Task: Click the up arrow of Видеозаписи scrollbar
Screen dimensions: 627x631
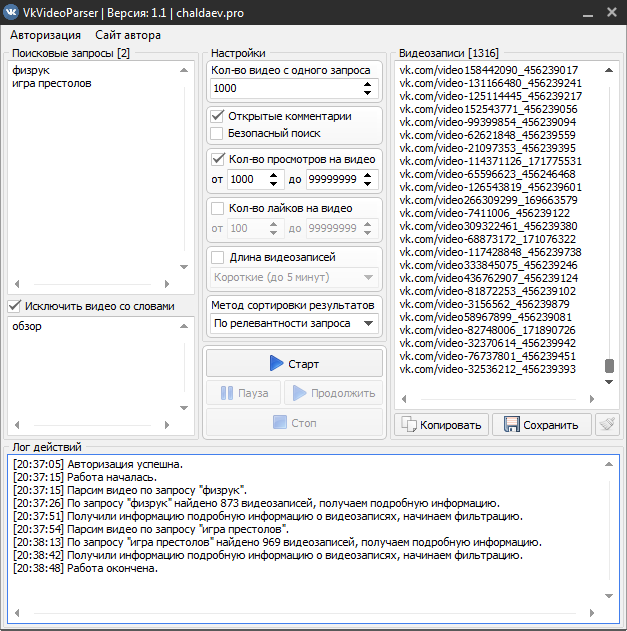Action: (609, 70)
